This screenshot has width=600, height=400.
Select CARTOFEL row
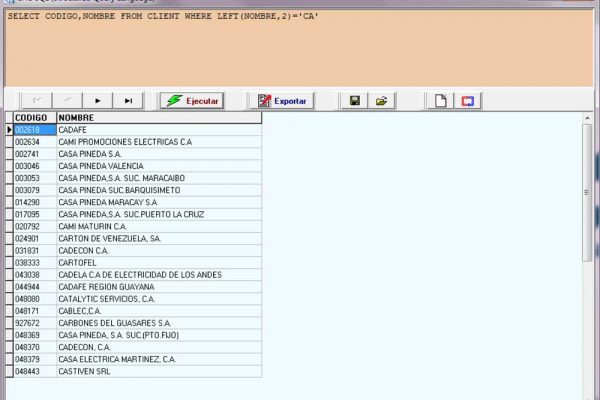point(159,263)
